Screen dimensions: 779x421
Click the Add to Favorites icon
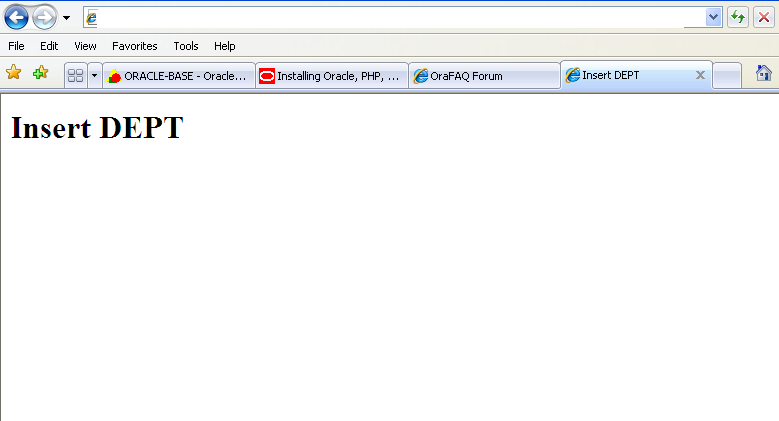click(40, 73)
